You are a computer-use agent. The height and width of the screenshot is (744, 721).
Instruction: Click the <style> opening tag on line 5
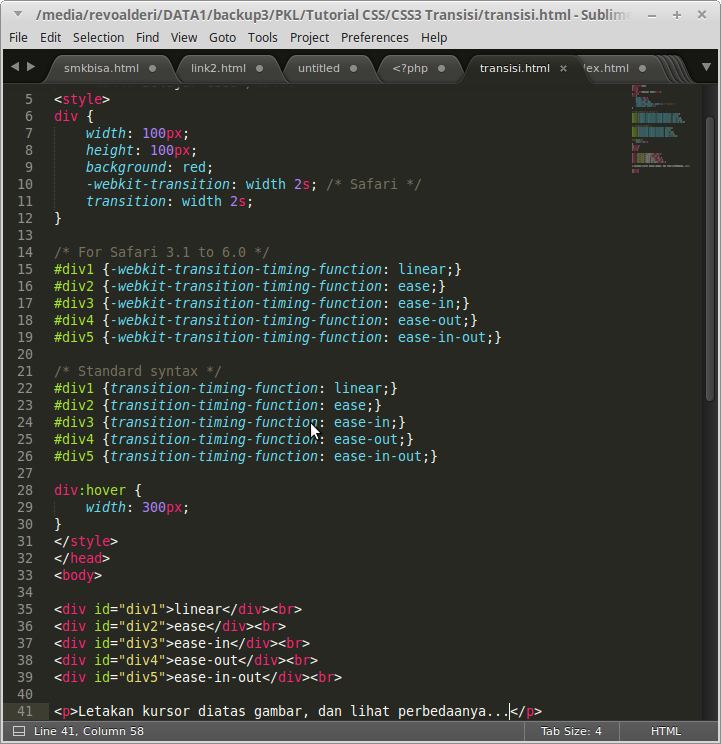point(82,99)
